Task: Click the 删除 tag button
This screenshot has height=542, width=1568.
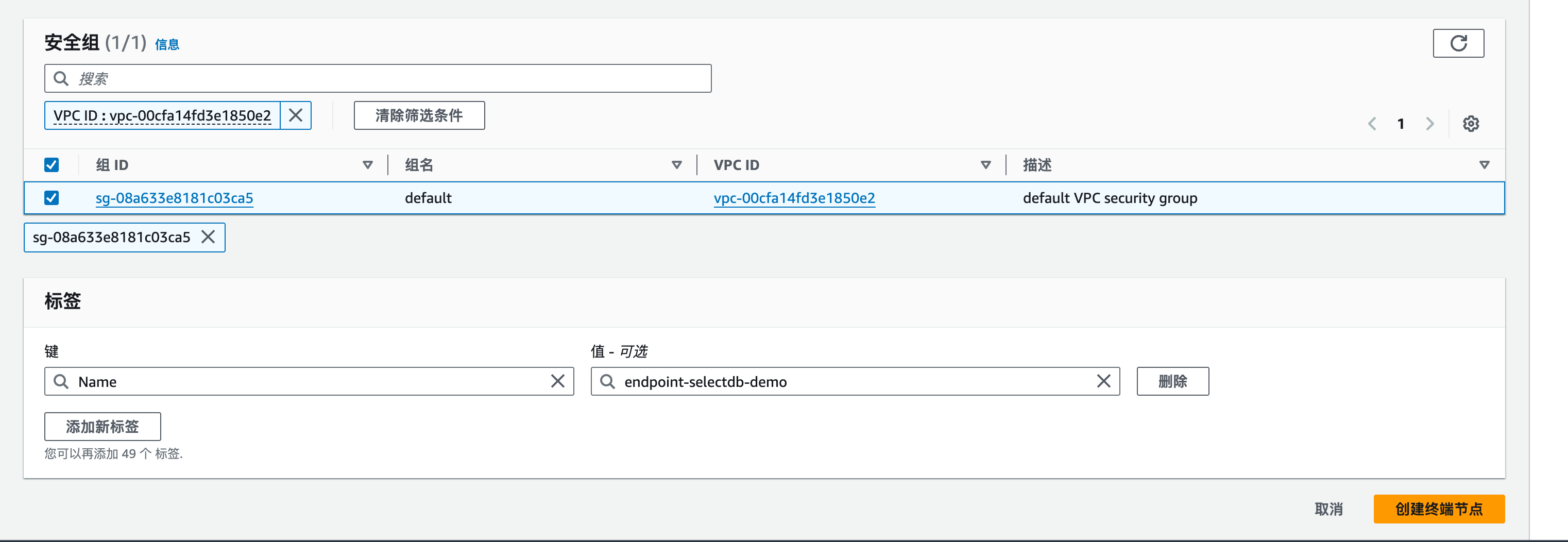Action: [x=1172, y=381]
